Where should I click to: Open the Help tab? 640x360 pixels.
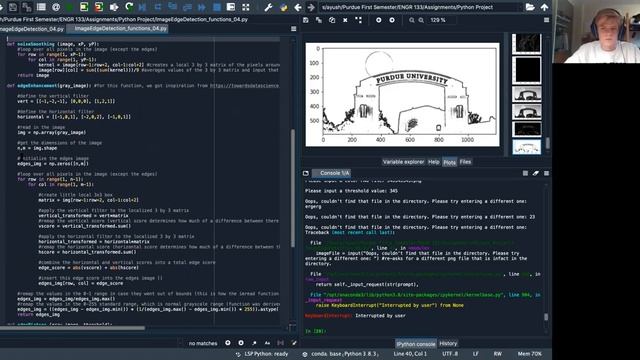pyautogui.click(x=433, y=162)
